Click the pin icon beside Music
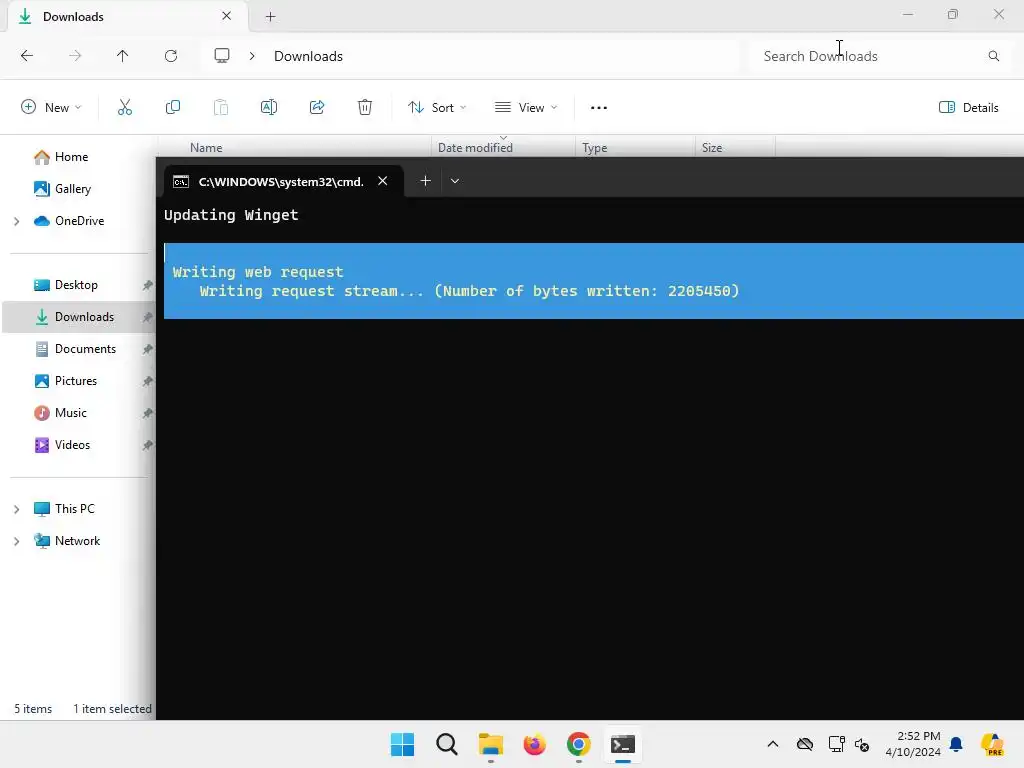Screen dimensions: 1024x768 coord(148,413)
